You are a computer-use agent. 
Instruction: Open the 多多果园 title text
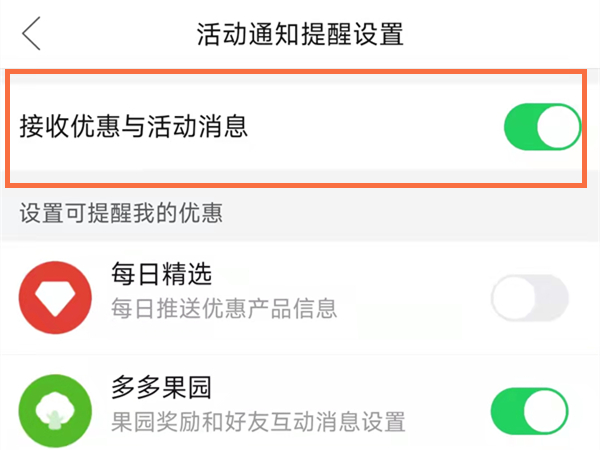pos(162,387)
